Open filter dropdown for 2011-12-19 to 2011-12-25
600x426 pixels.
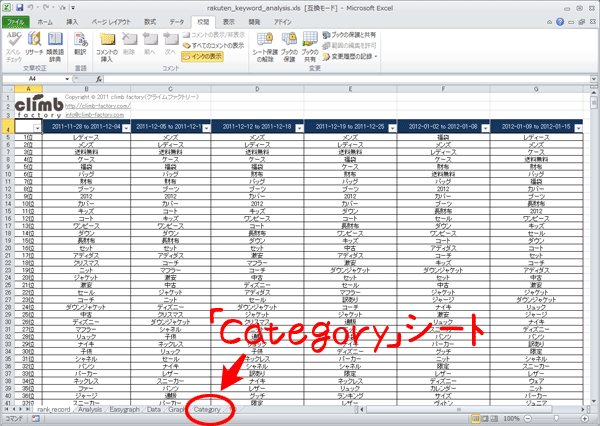point(392,128)
